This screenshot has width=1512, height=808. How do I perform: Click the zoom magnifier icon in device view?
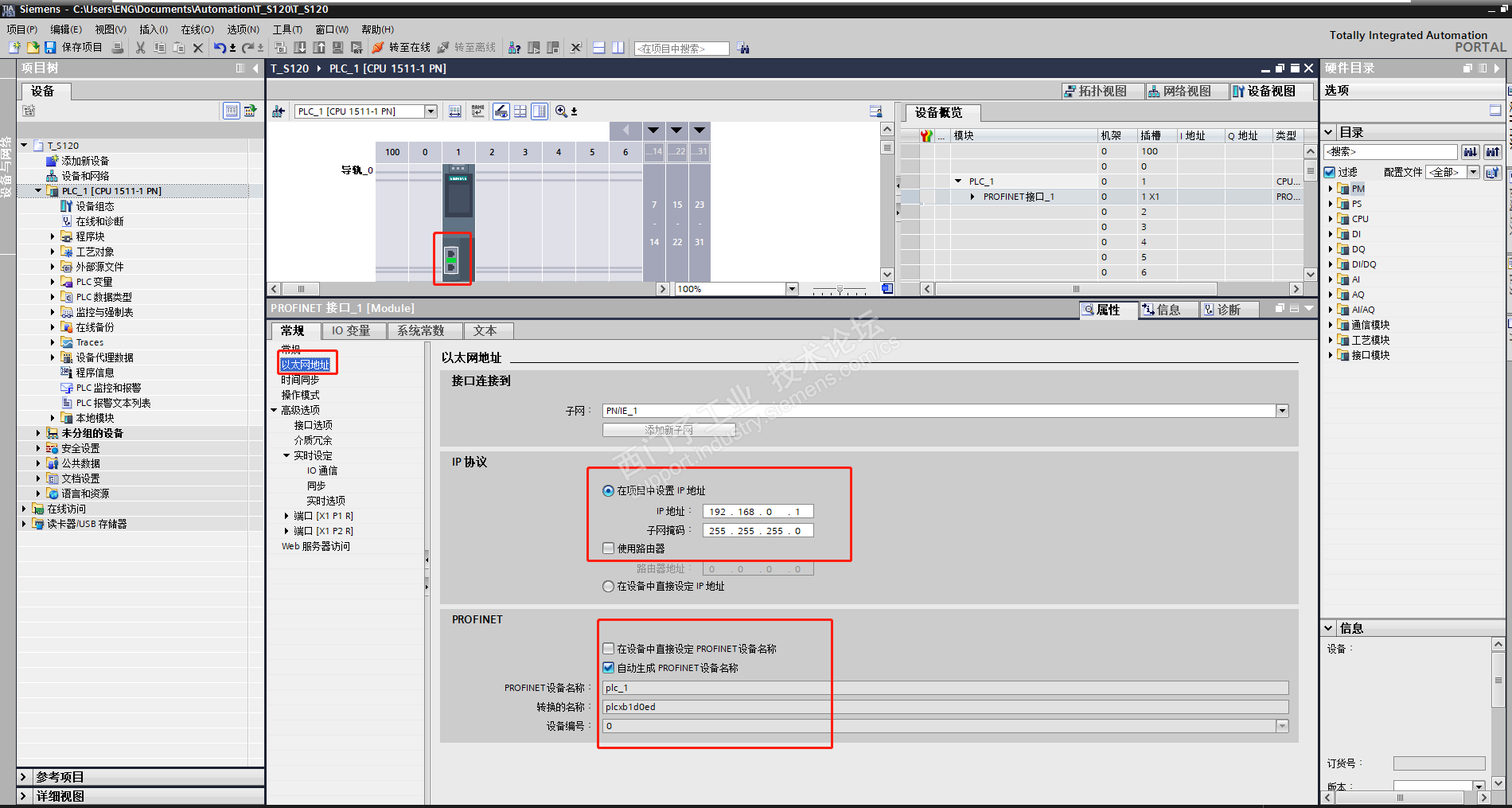pyautogui.click(x=561, y=111)
